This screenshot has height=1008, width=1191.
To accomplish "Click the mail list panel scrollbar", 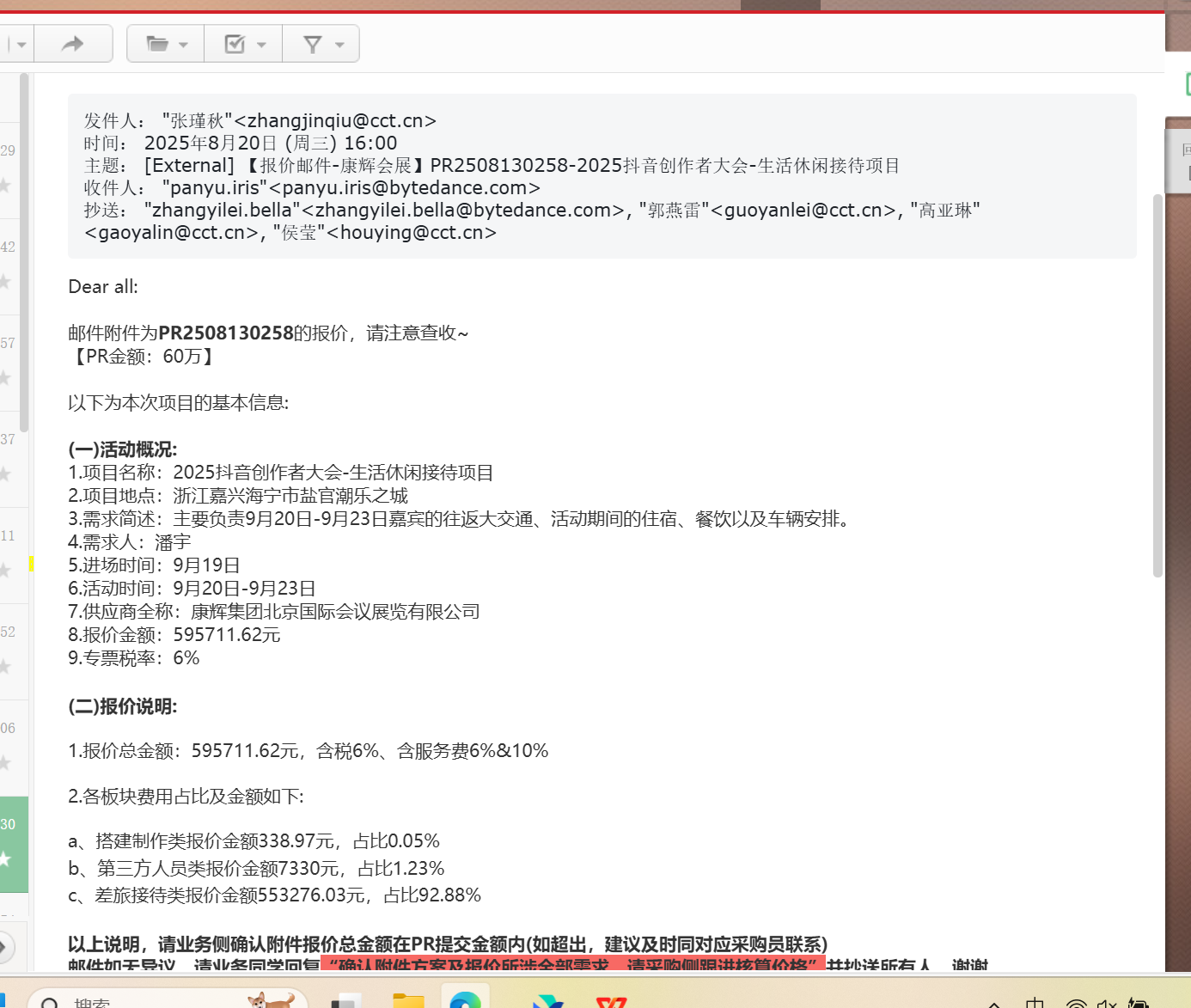I will [x=24, y=258].
